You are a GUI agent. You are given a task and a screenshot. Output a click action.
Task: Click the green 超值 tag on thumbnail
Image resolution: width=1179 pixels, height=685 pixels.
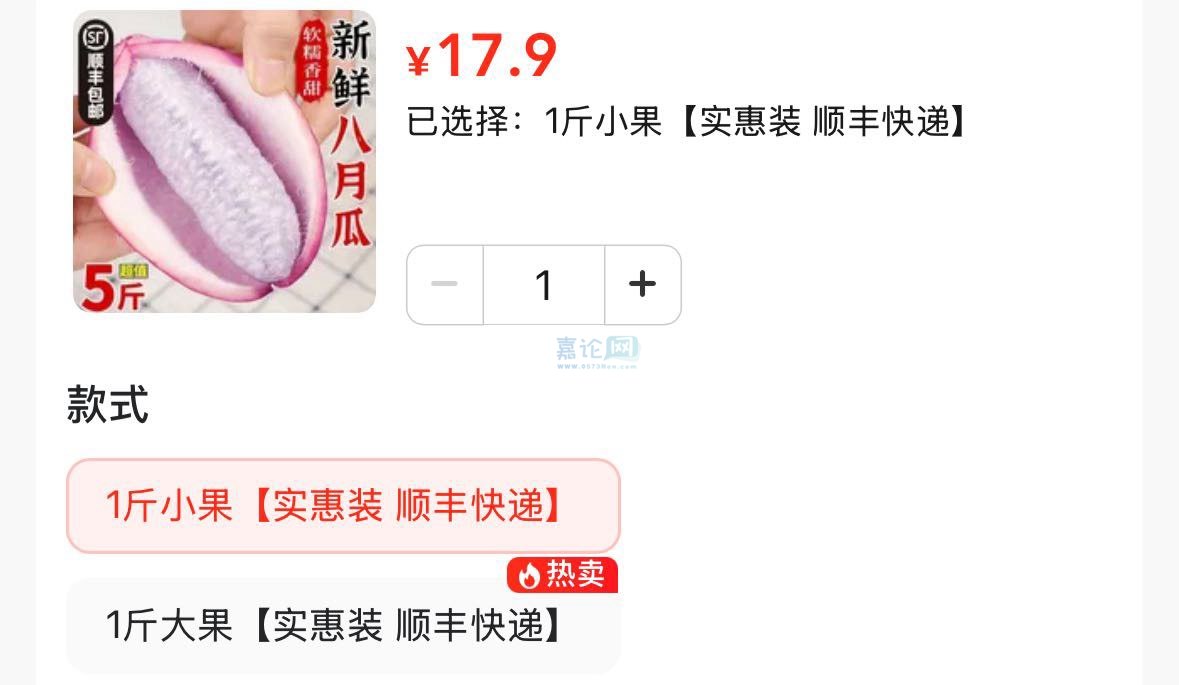[x=132, y=271]
